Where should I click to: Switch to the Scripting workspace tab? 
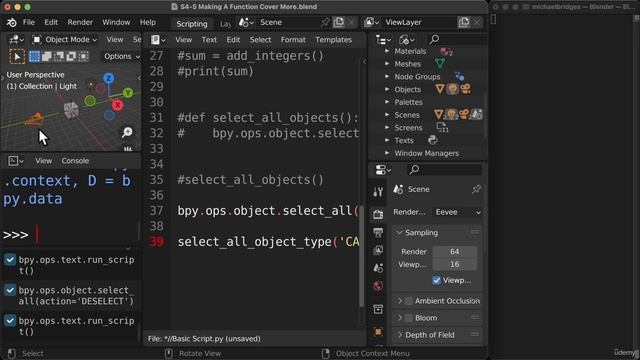click(192, 24)
